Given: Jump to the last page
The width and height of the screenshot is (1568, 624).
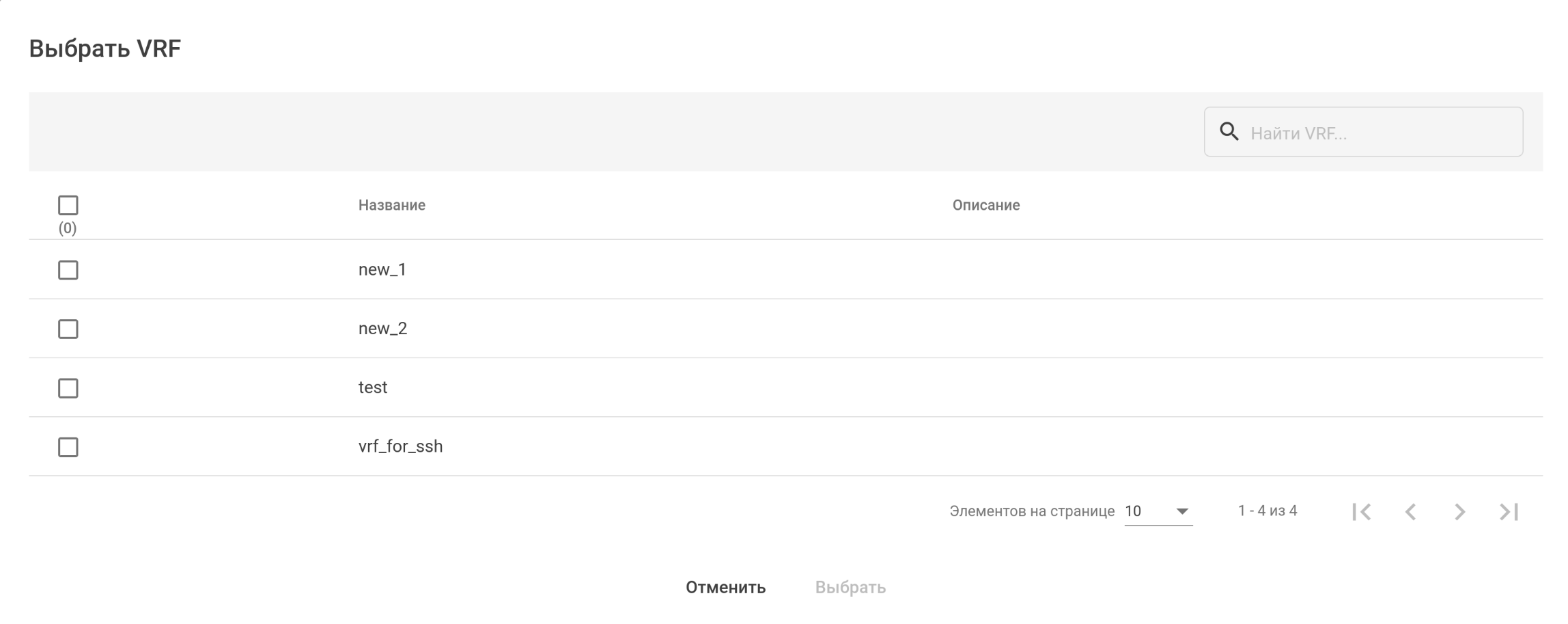Looking at the screenshot, I should coord(1509,512).
